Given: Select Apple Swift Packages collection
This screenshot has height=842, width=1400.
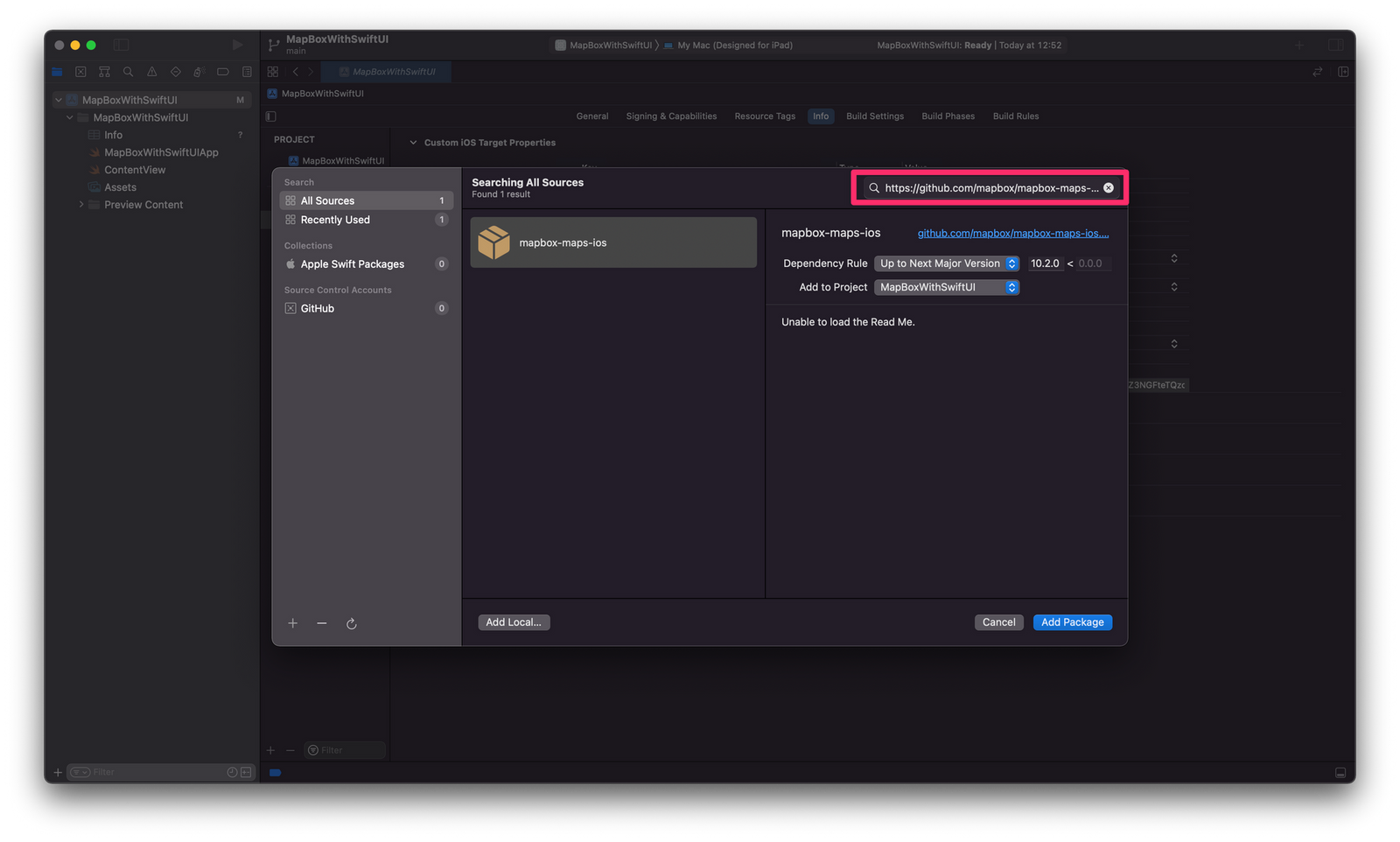Looking at the screenshot, I should click(x=352, y=264).
